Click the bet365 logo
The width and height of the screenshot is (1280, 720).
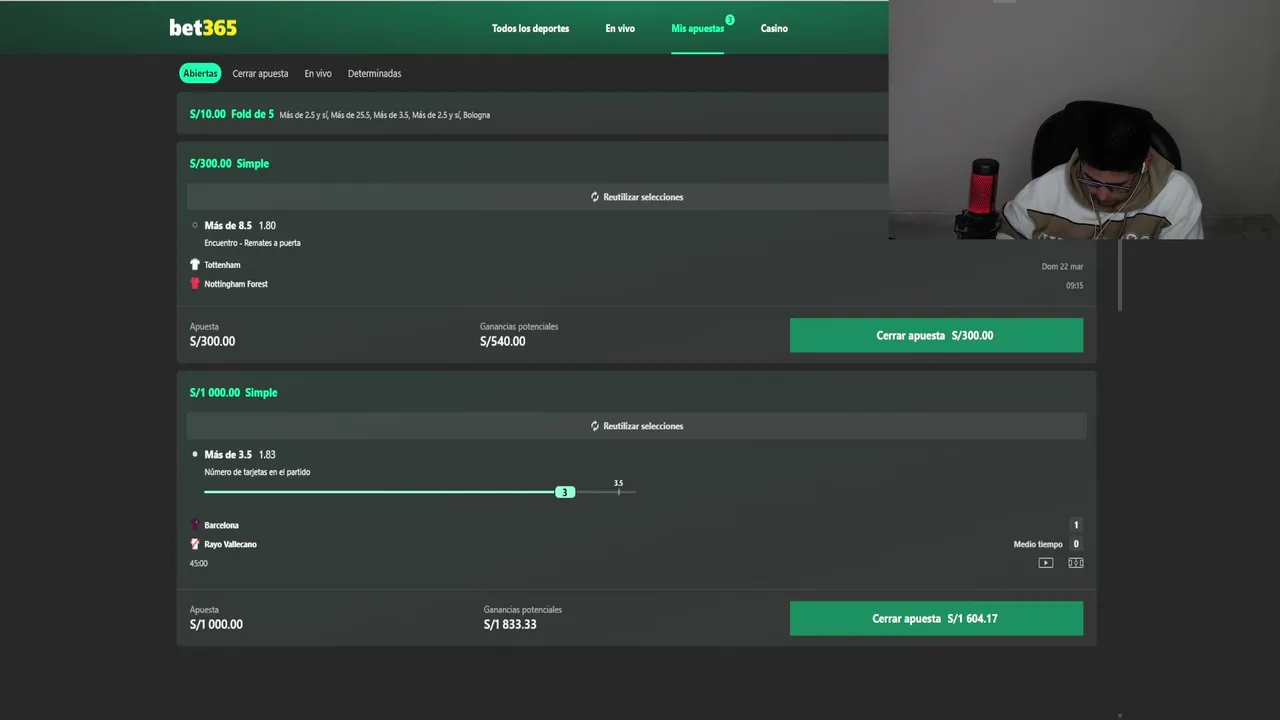(203, 28)
